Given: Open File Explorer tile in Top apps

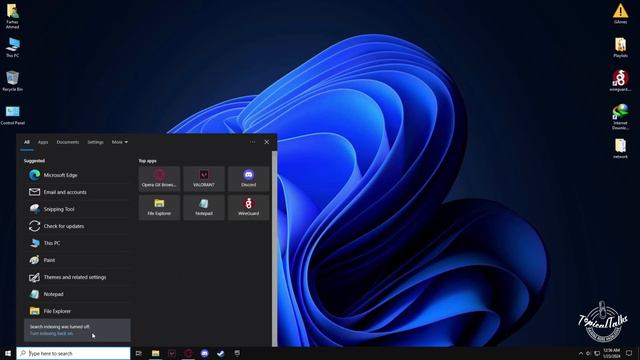Looking at the screenshot, I should pyautogui.click(x=159, y=207).
